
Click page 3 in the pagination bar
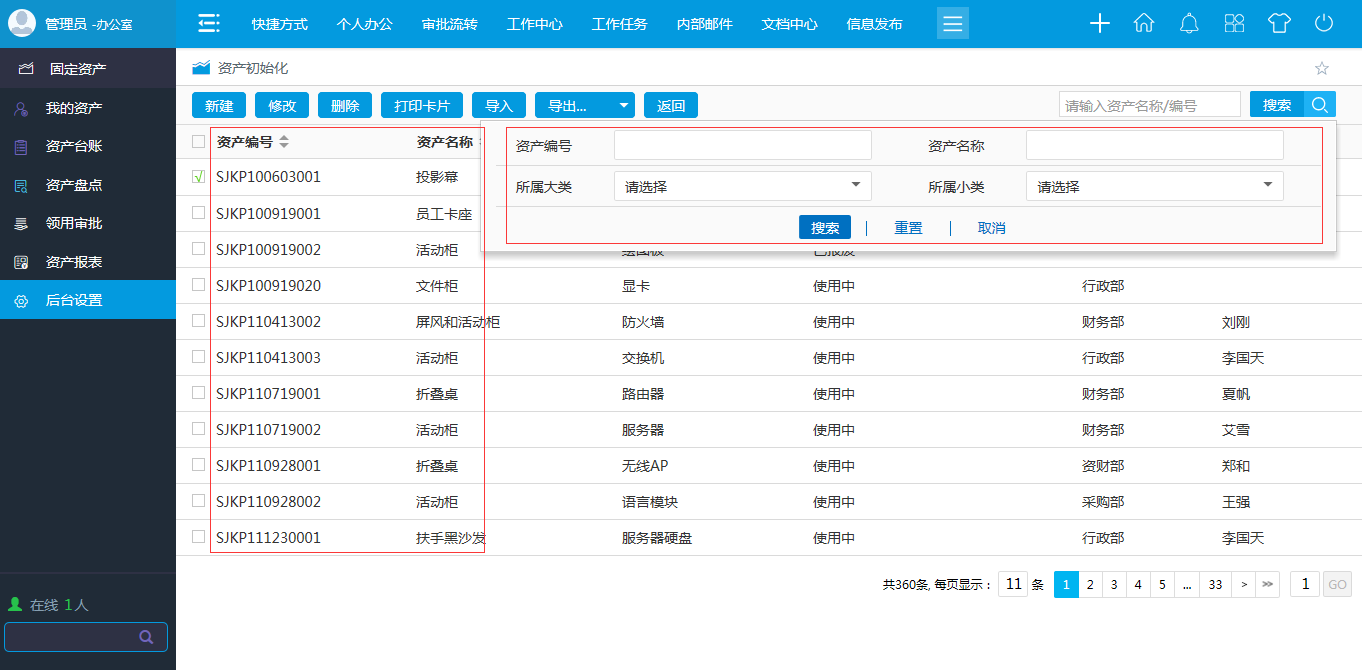click(x=1113, y=584)
